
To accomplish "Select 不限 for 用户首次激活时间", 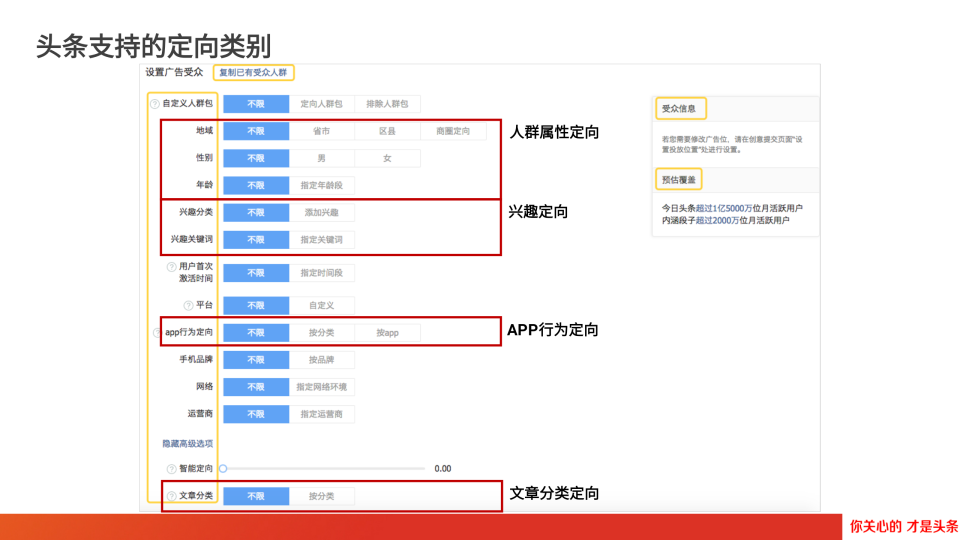I will pyautogui.click(x=256, y=272).
